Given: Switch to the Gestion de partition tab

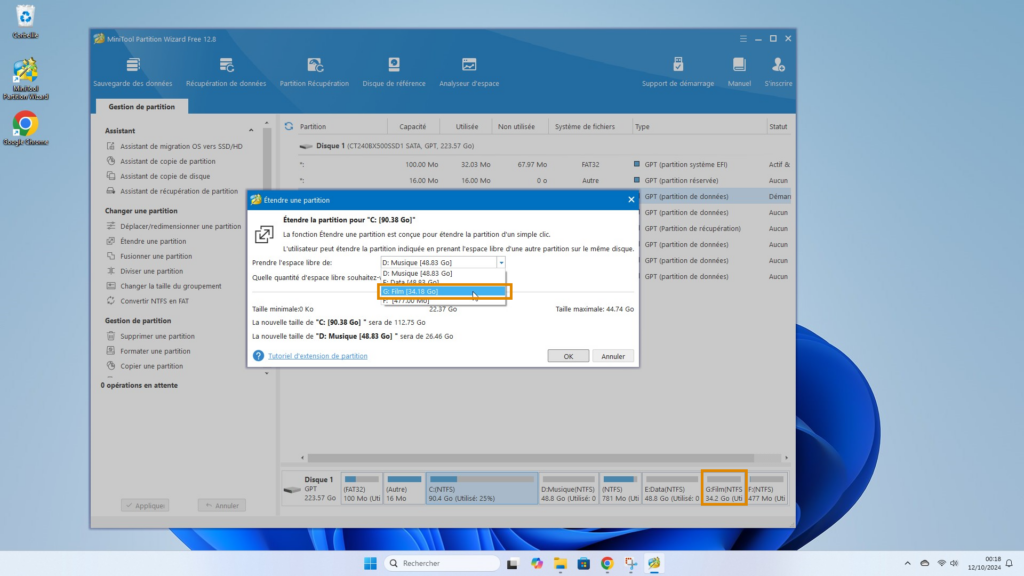Looking at the screenshot, I should coord(142,106).
